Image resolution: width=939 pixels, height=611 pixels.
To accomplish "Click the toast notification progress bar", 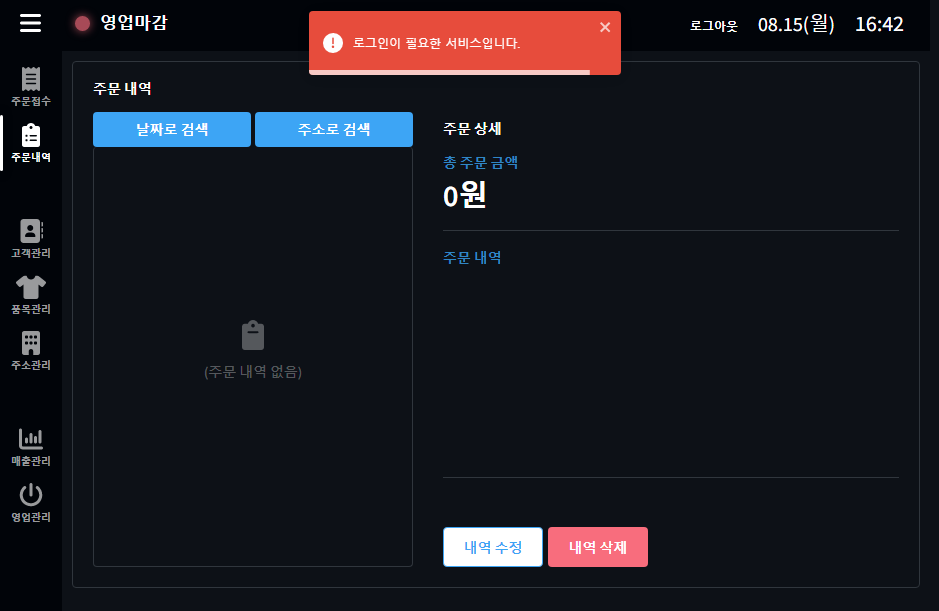I will [448, 71].
